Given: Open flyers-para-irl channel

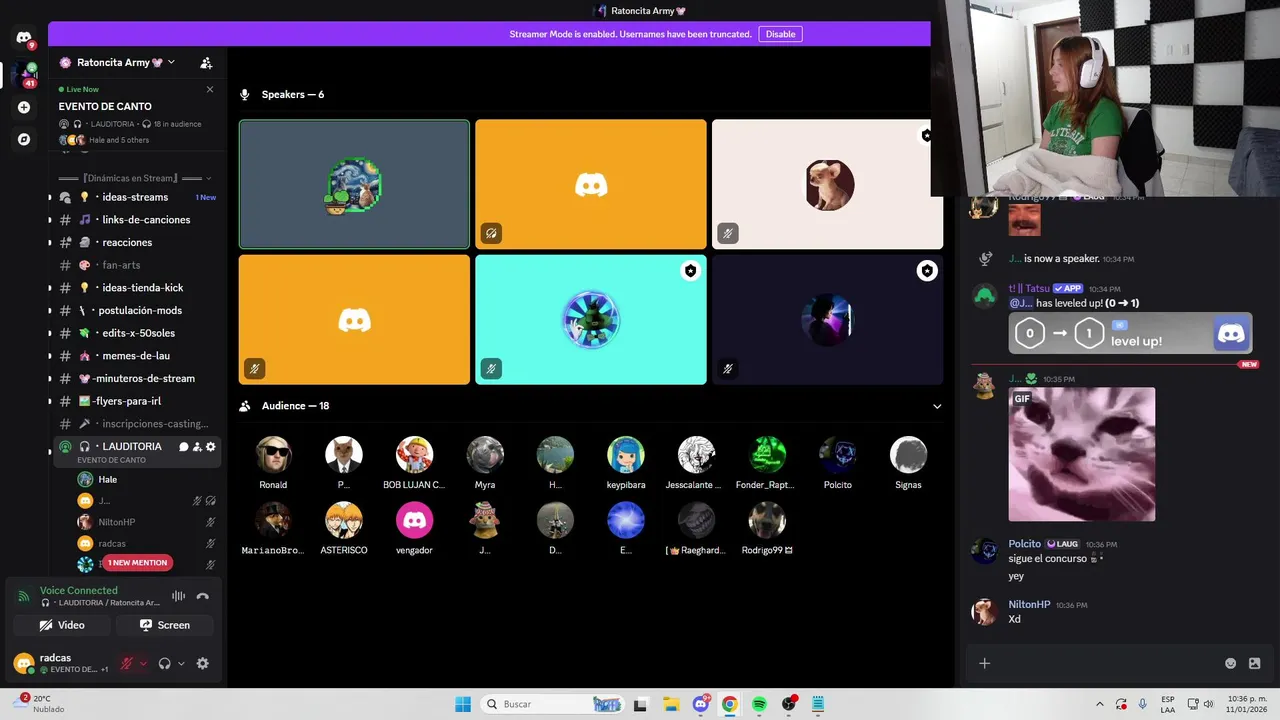Looking at the screenshot, I should (135, 401).
